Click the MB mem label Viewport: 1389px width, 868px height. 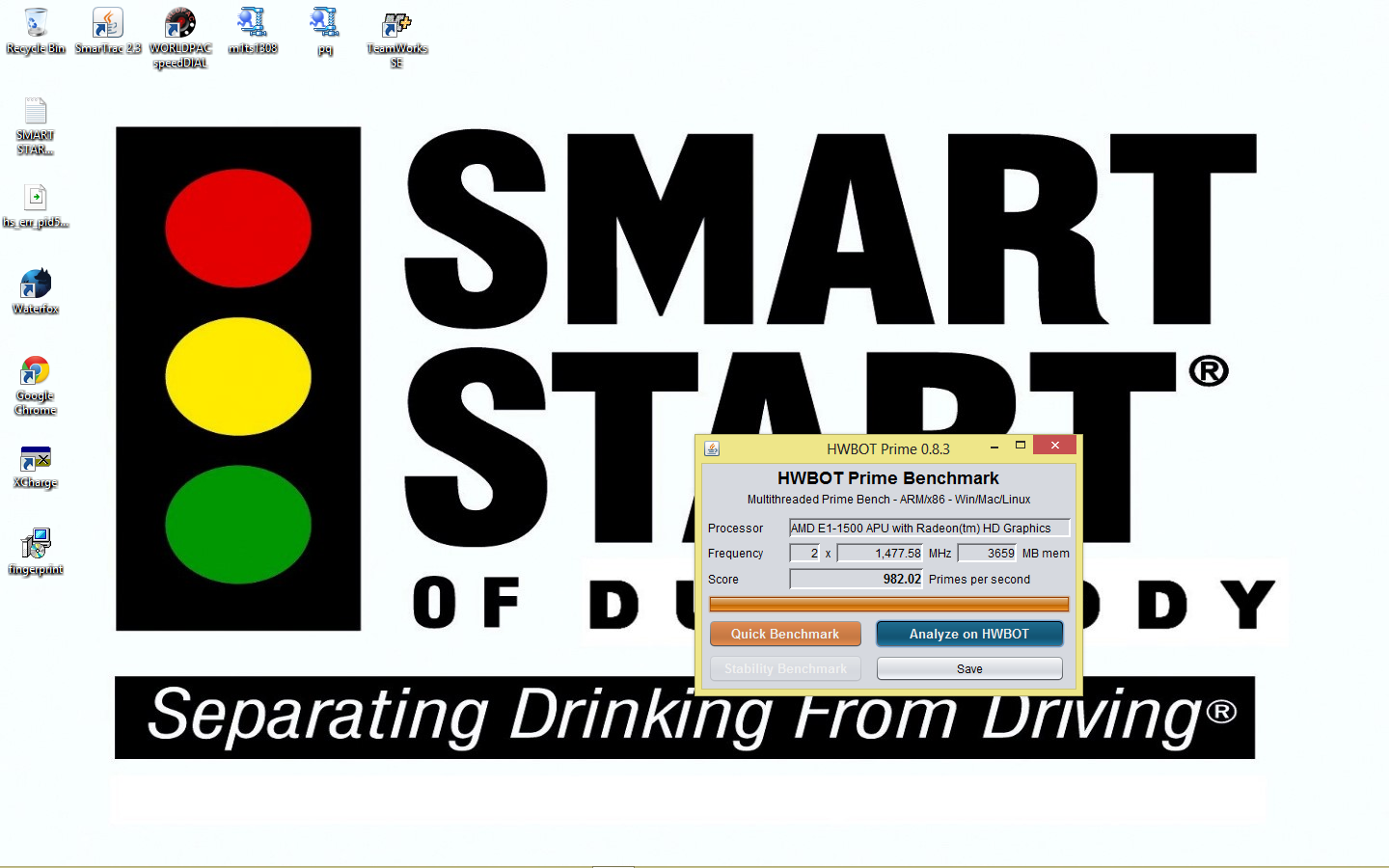(x=1046, y=554)
